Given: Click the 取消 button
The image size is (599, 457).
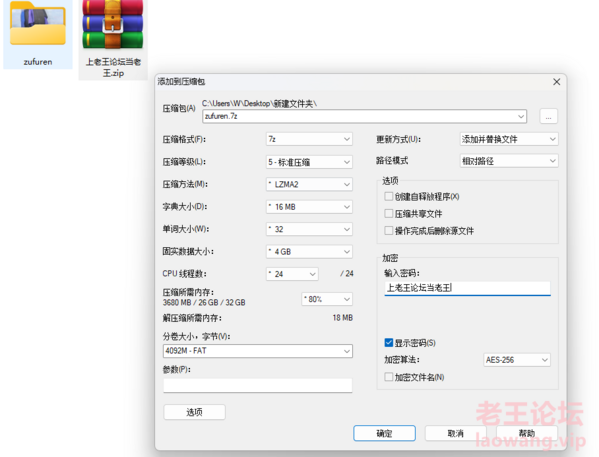Looking at the screenshot, I should 455,433.
